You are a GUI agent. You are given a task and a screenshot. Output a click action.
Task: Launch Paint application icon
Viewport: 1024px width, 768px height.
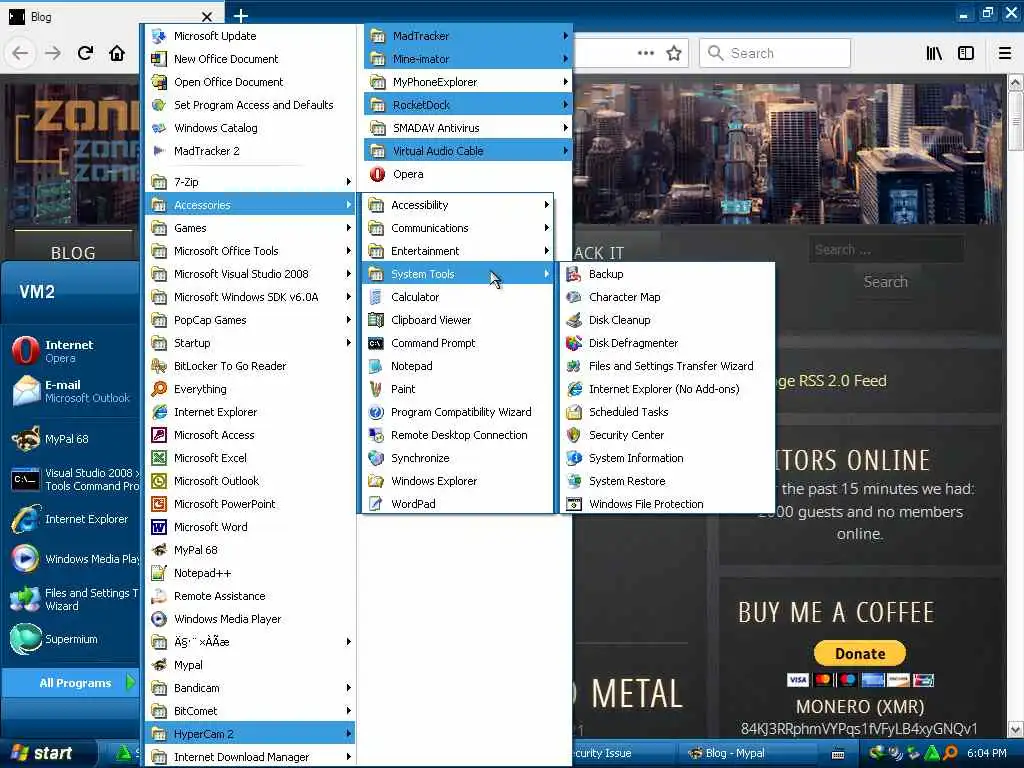[x=376, y=389]
